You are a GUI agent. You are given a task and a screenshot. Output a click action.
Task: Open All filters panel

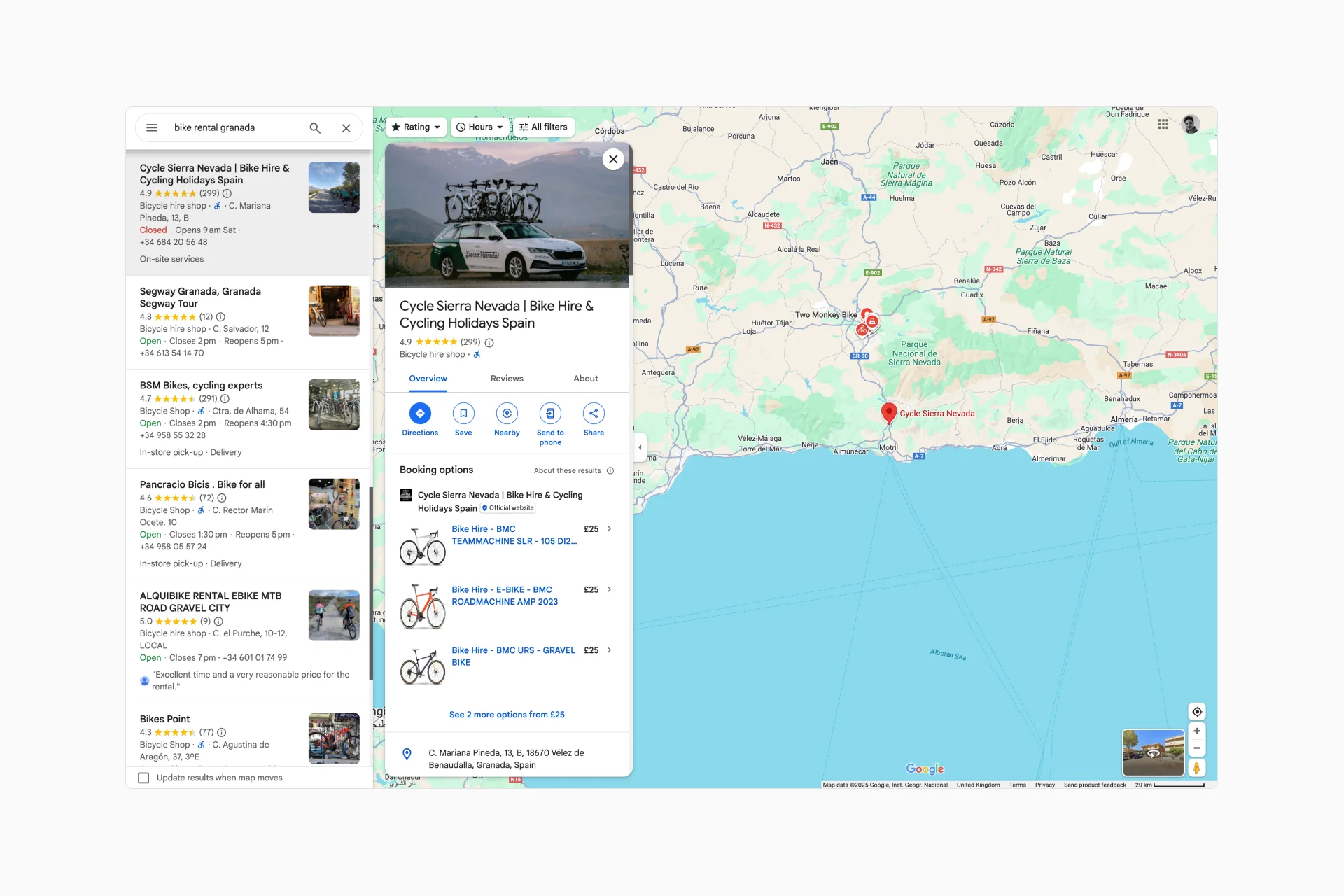click(543, 127)
